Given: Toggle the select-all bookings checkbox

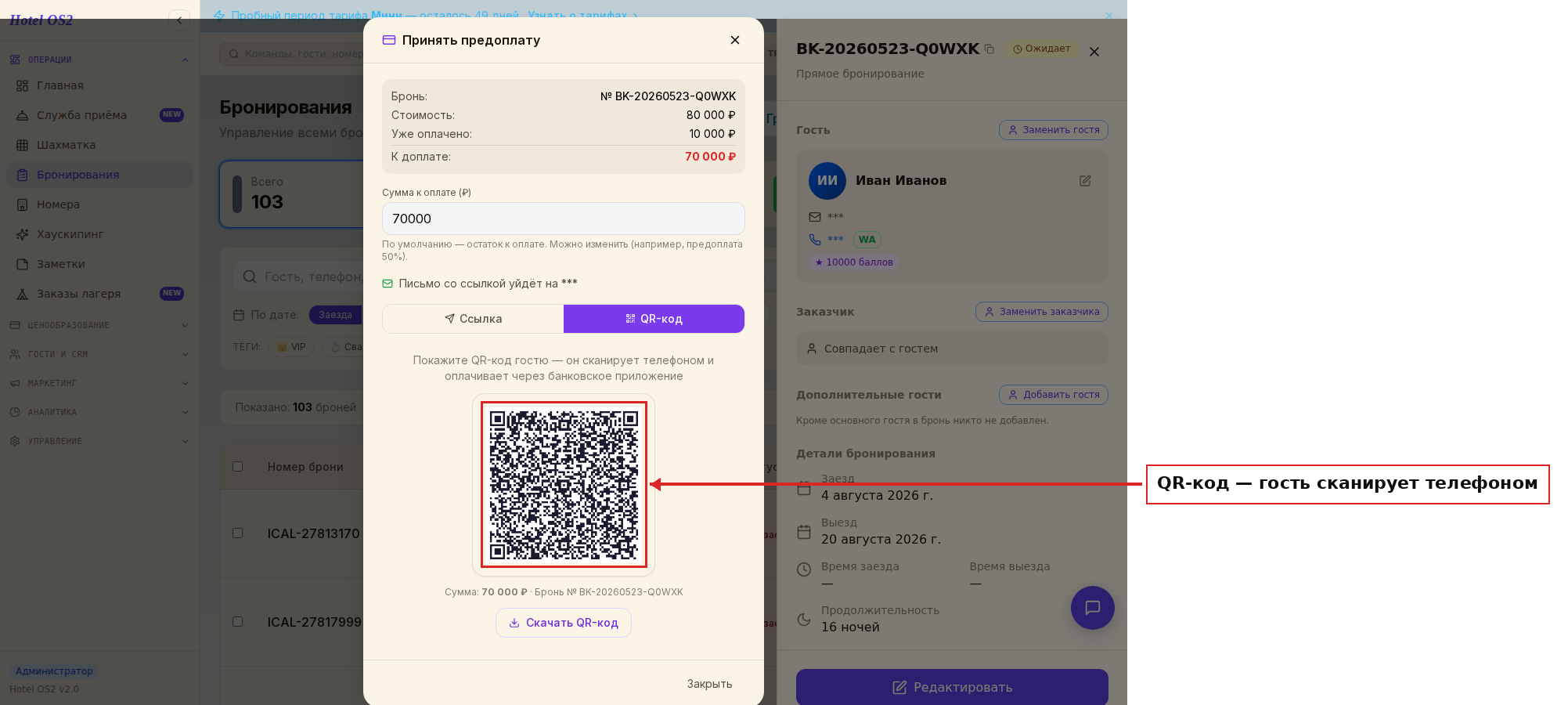Looking at the screenshot, I should pos(237,467).
